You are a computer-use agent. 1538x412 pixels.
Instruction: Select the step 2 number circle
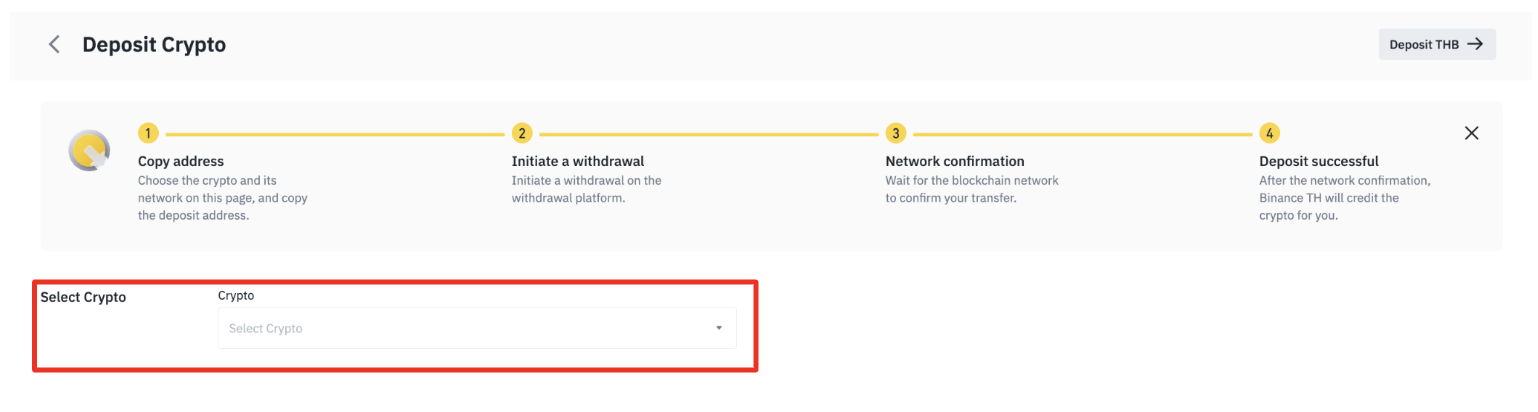(x=521, y=133)
